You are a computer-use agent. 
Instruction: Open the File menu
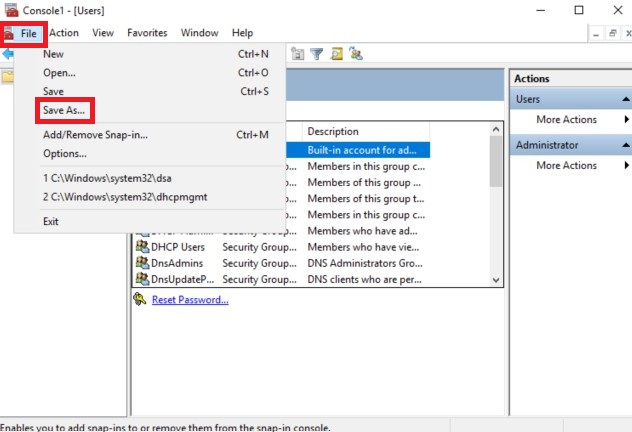point(29,33)
